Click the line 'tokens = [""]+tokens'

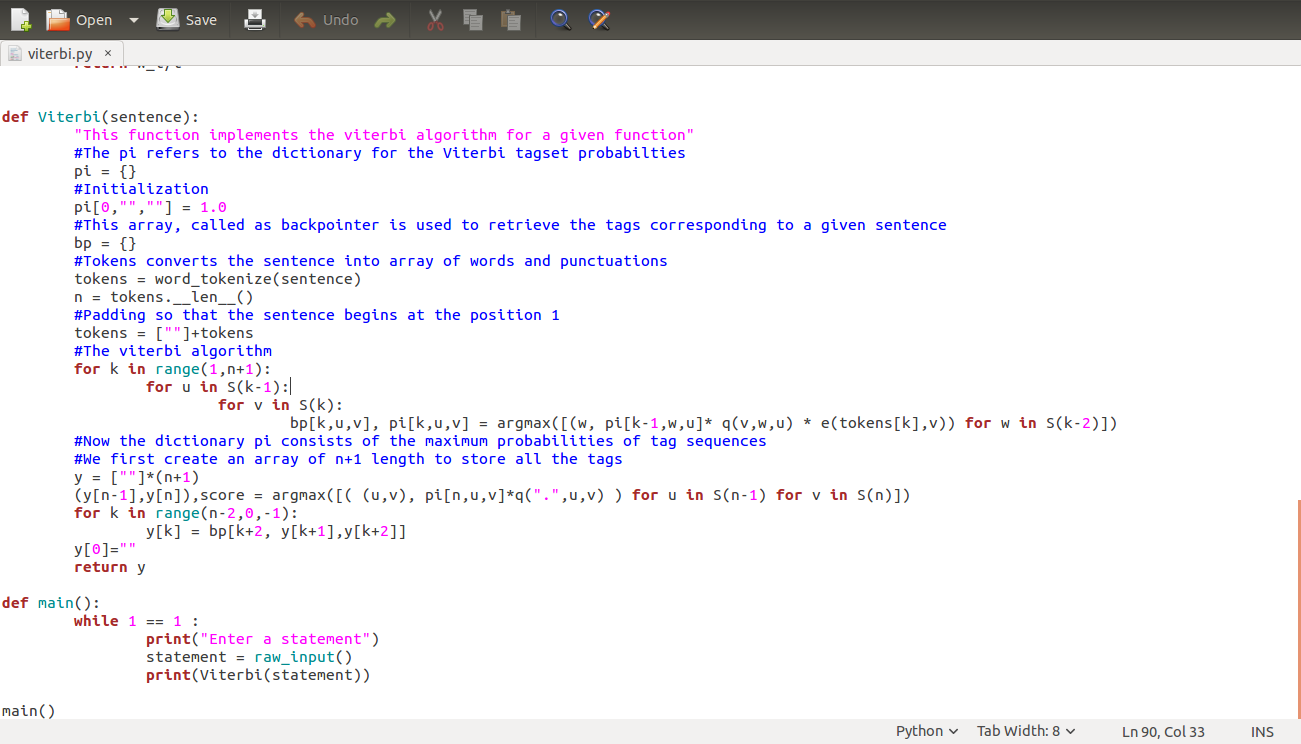tap(164, 333)
